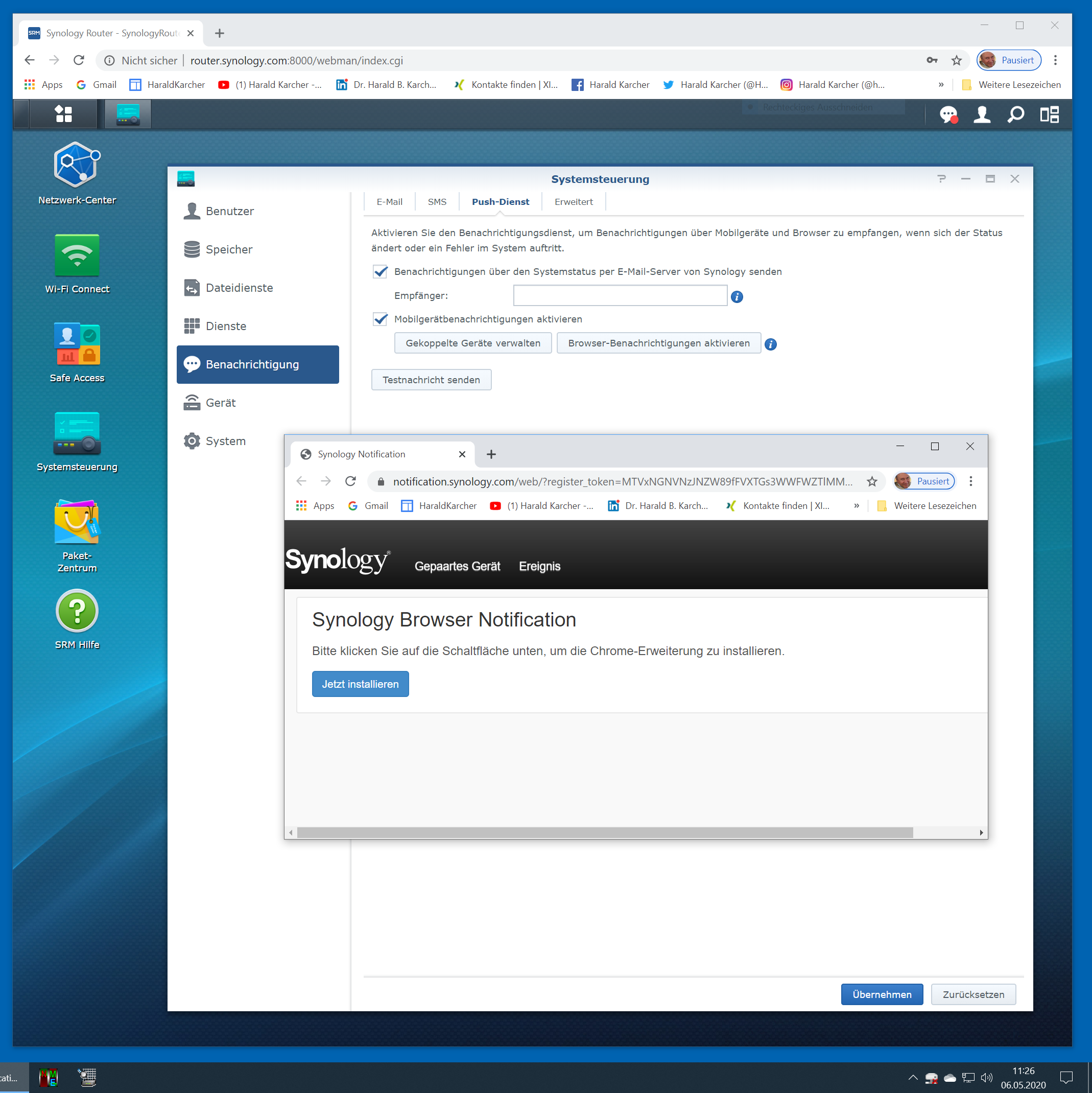The height and width of the screenshot is (1093, 1092).
Task: Show hidden system tray icons arrow
Action: tap(912, 1077)
